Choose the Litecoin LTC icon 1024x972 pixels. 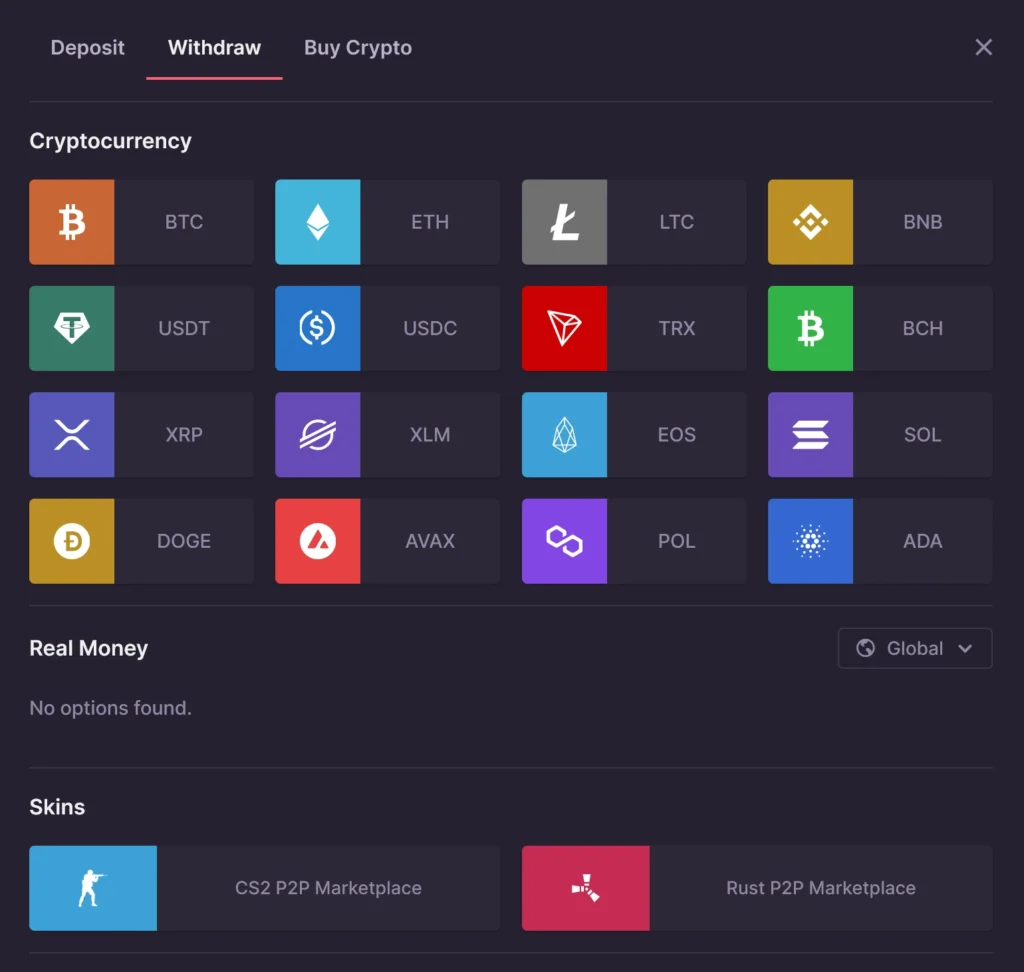click(x=564, y=222)
